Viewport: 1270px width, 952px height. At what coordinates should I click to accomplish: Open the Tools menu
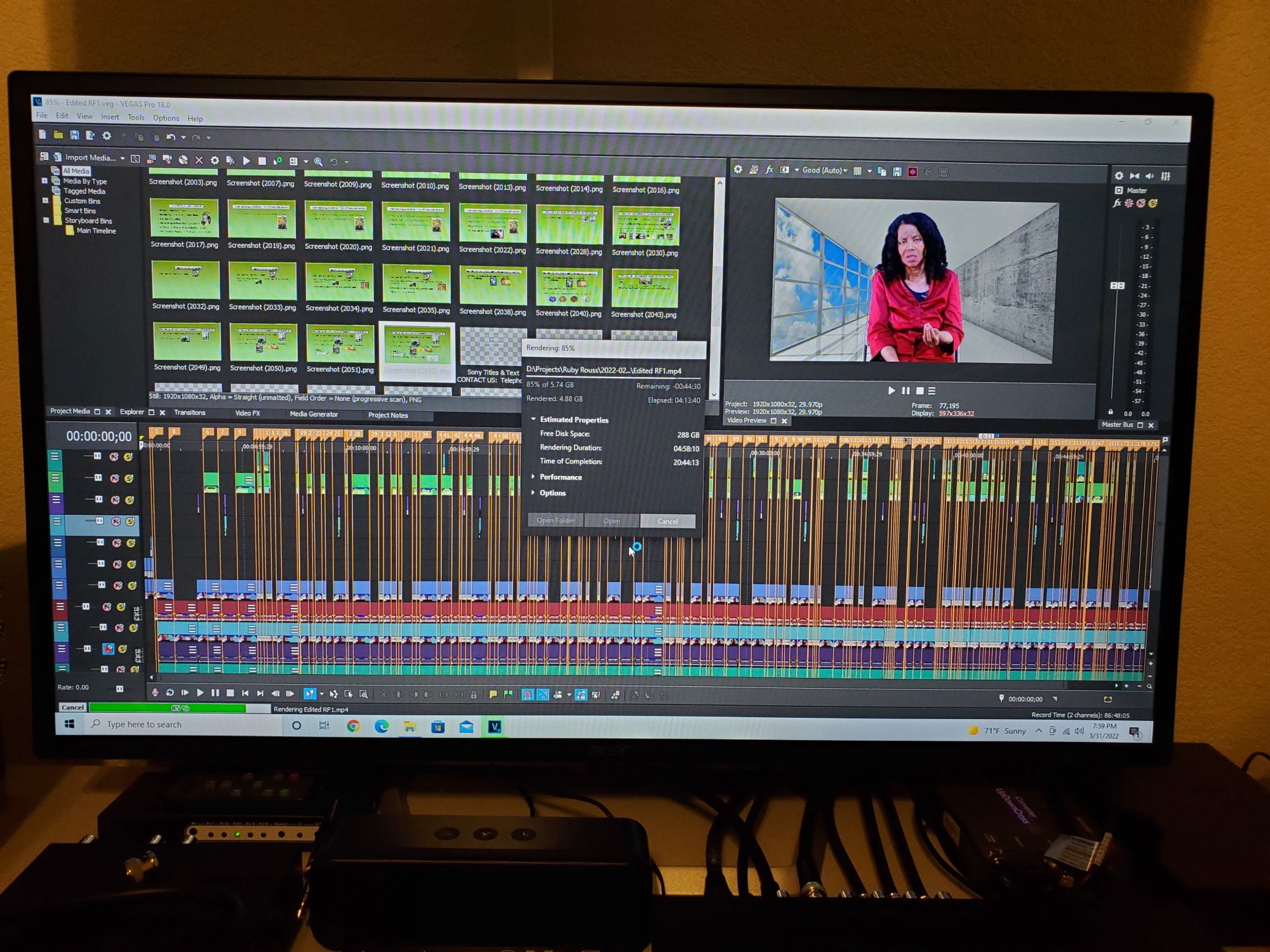[x=136, y=117]
